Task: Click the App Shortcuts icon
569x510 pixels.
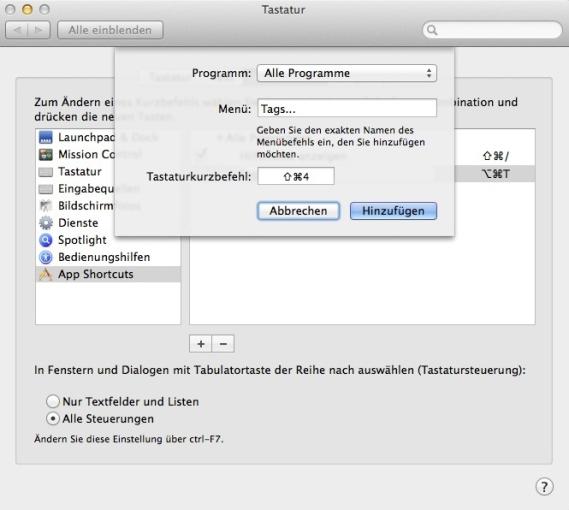Action: (x=46, y=274)
